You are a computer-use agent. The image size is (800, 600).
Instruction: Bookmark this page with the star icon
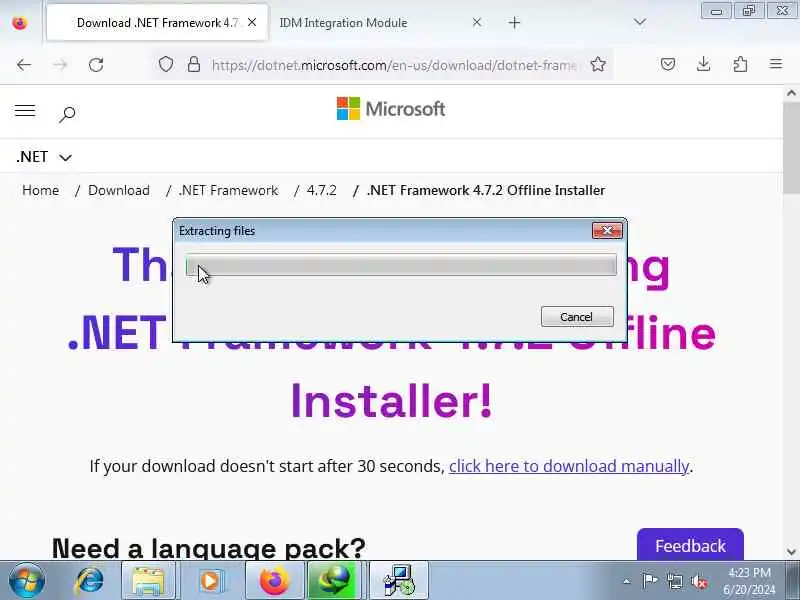598,65
